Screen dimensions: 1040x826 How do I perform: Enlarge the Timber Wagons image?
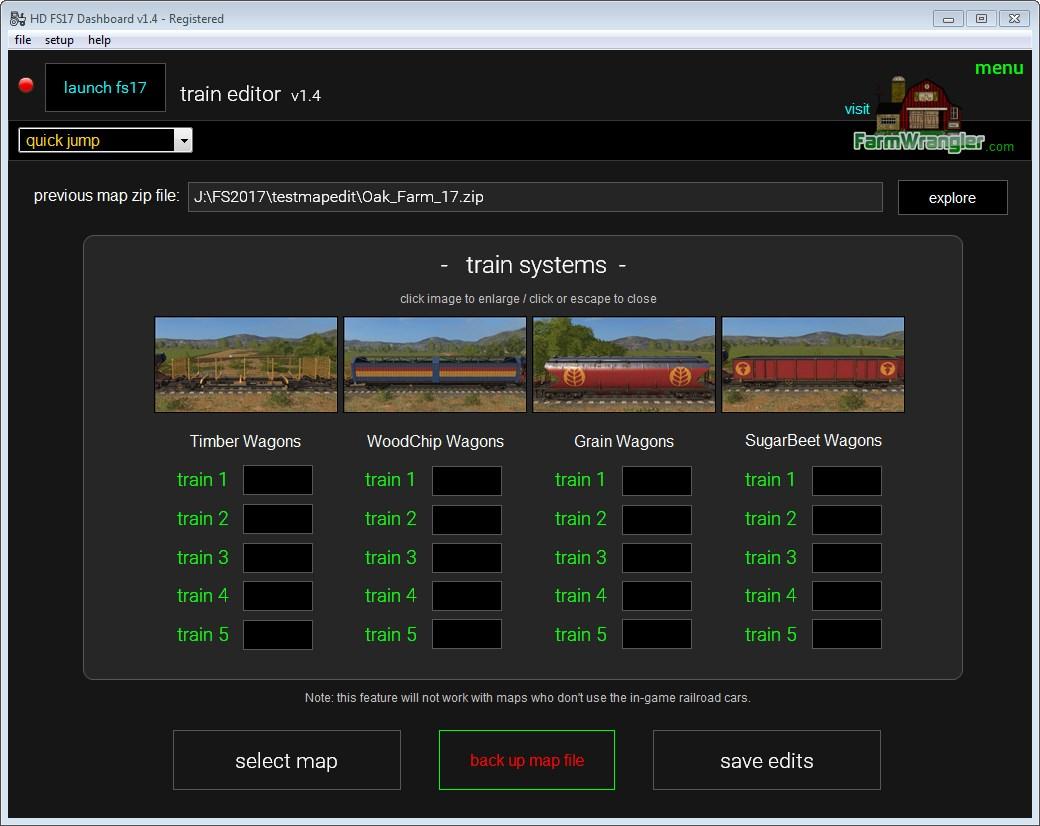(246, 365)
